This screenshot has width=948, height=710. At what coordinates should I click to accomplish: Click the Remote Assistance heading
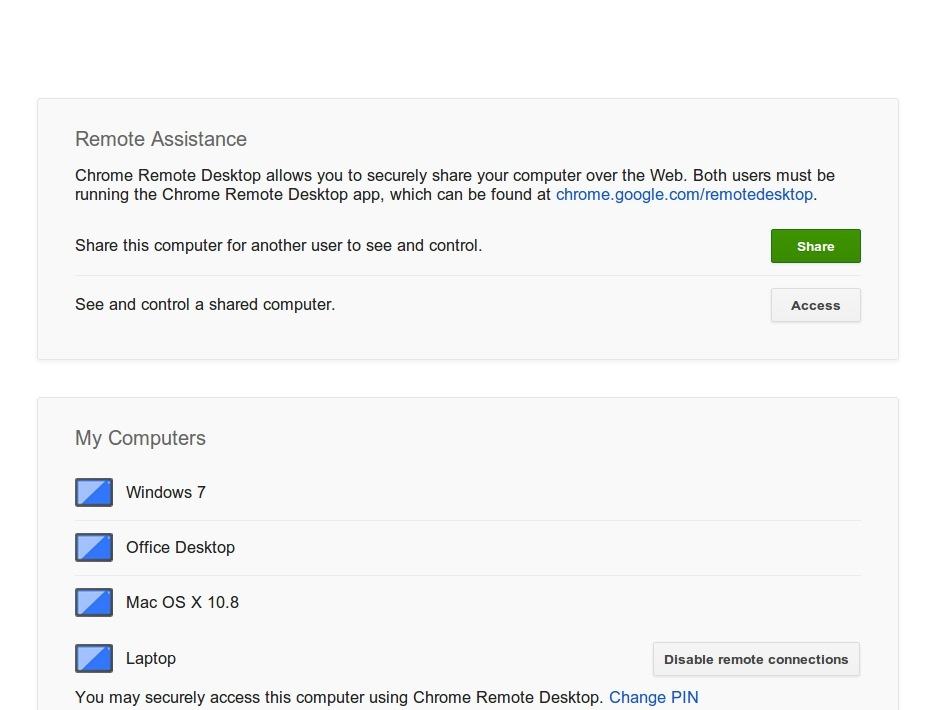tap(161, 139)
